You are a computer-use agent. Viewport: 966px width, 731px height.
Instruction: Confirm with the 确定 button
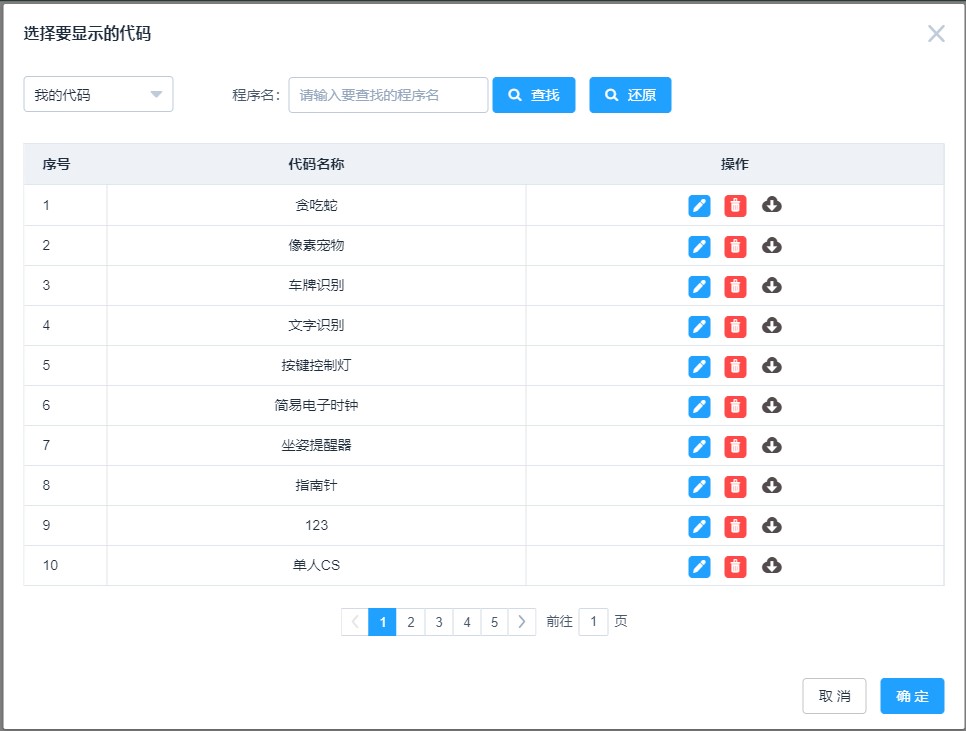click(912, 696)
